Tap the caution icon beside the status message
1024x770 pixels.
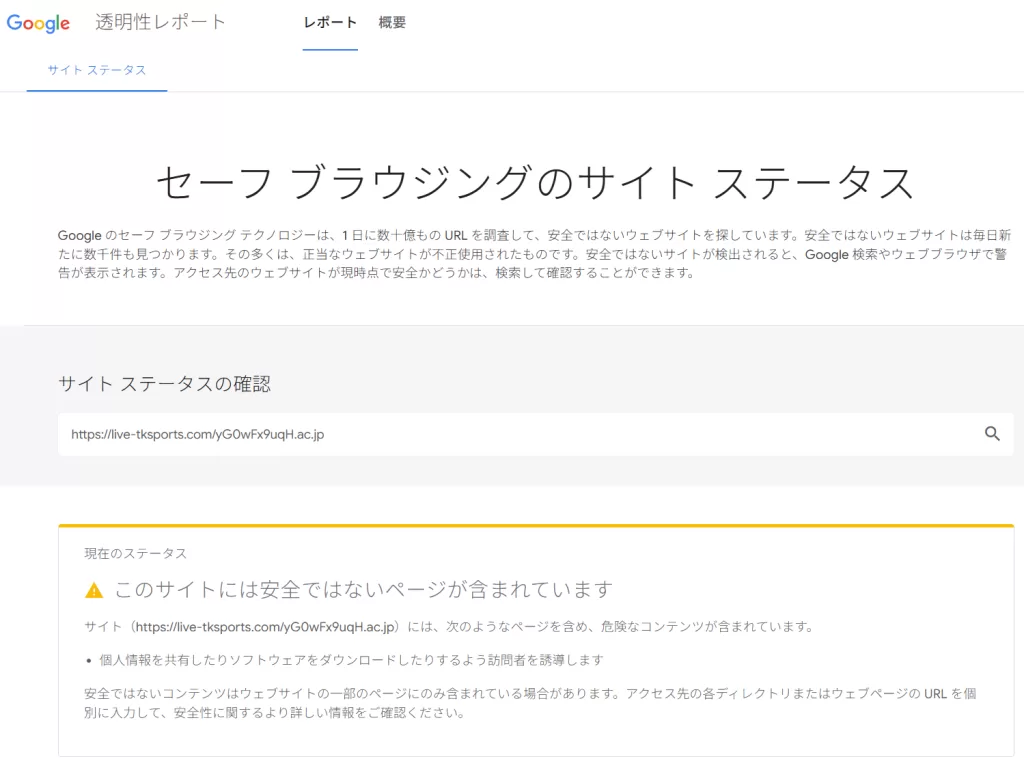[x=93, y=589]
